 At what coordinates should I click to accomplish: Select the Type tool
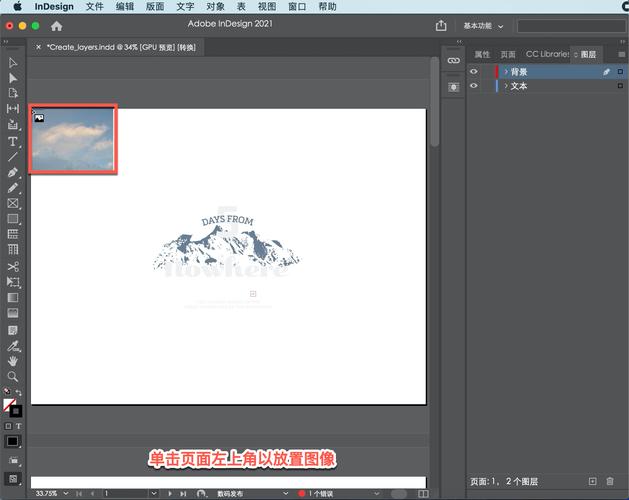pyautogui.click(x=13, y=141)
